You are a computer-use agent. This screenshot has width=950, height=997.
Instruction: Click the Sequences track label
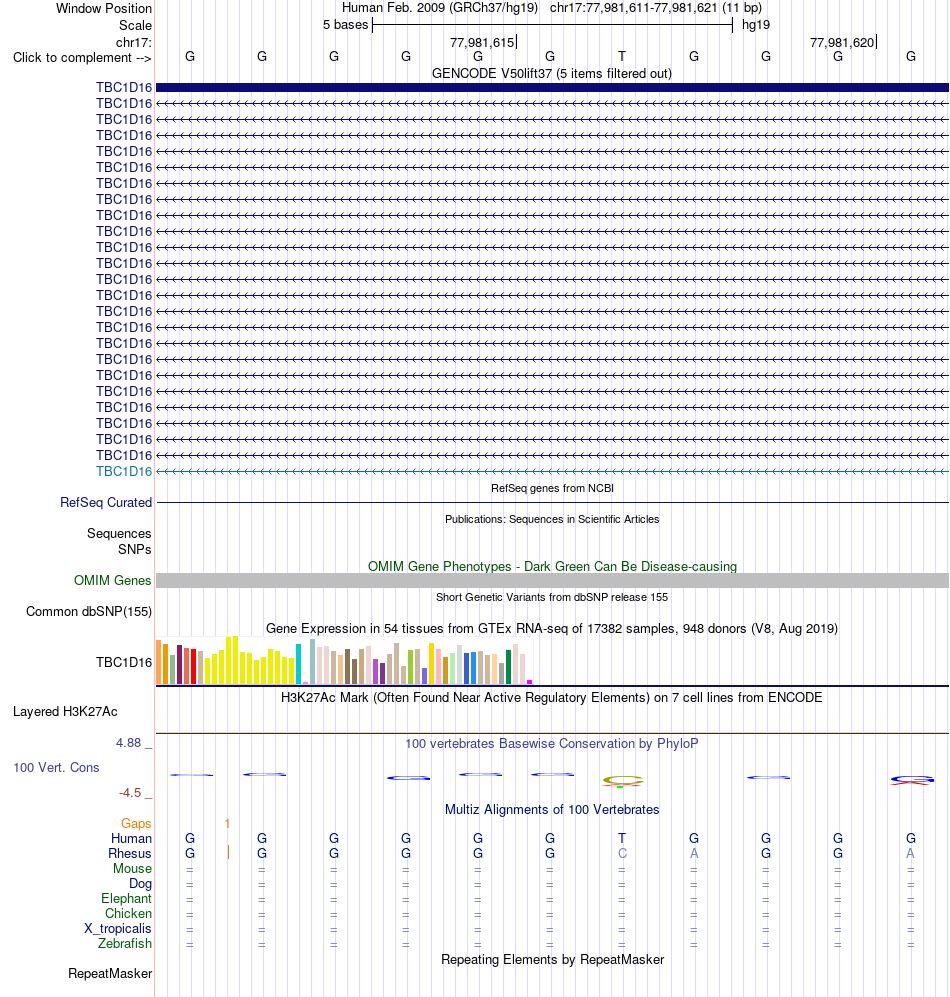click(119, 533)
